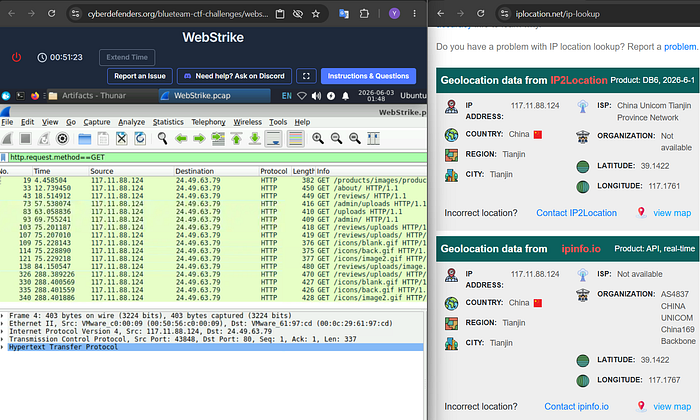Open Wireshark File menu

click(x=7, y=122)
